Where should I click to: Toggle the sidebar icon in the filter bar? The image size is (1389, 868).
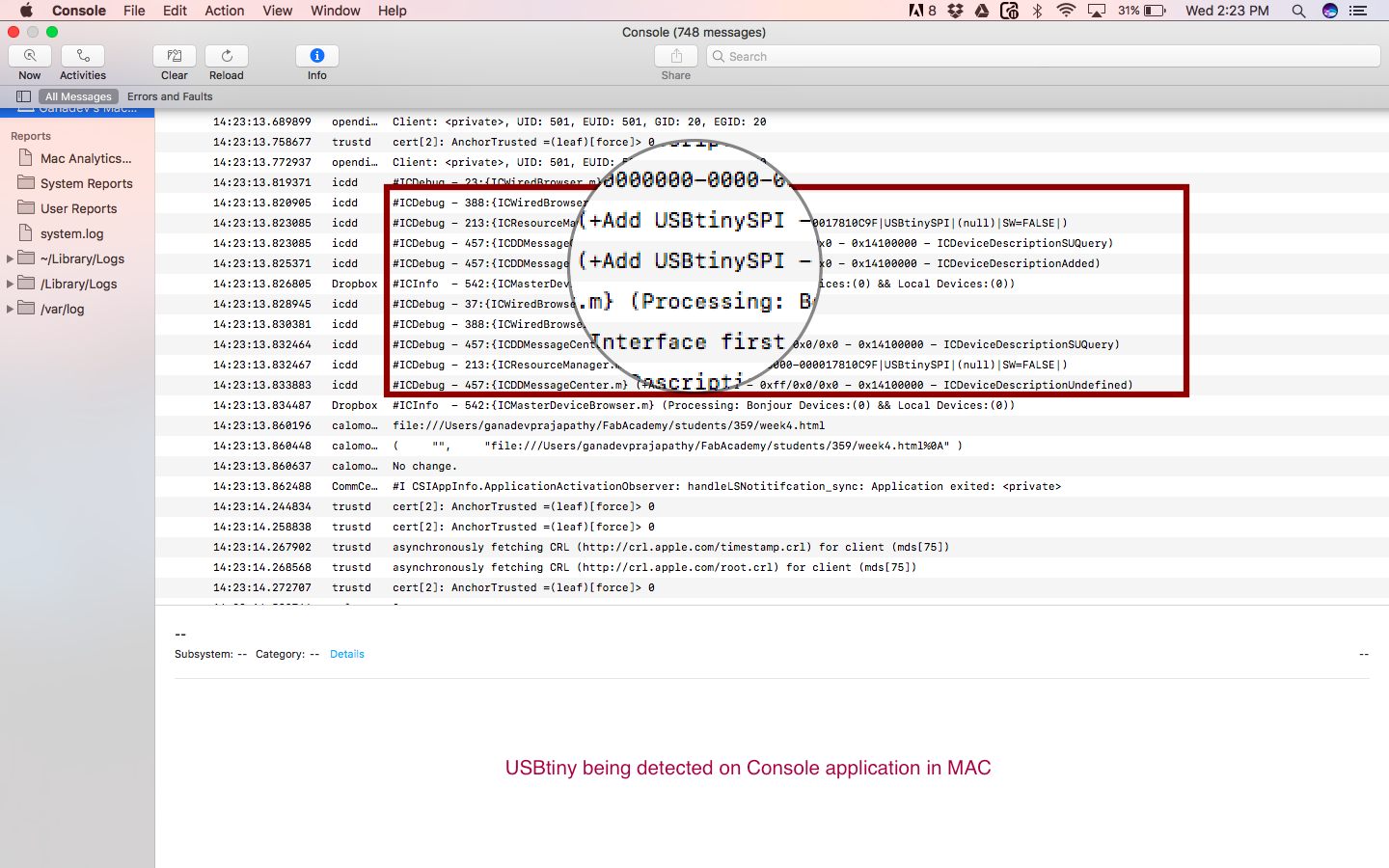23,96
